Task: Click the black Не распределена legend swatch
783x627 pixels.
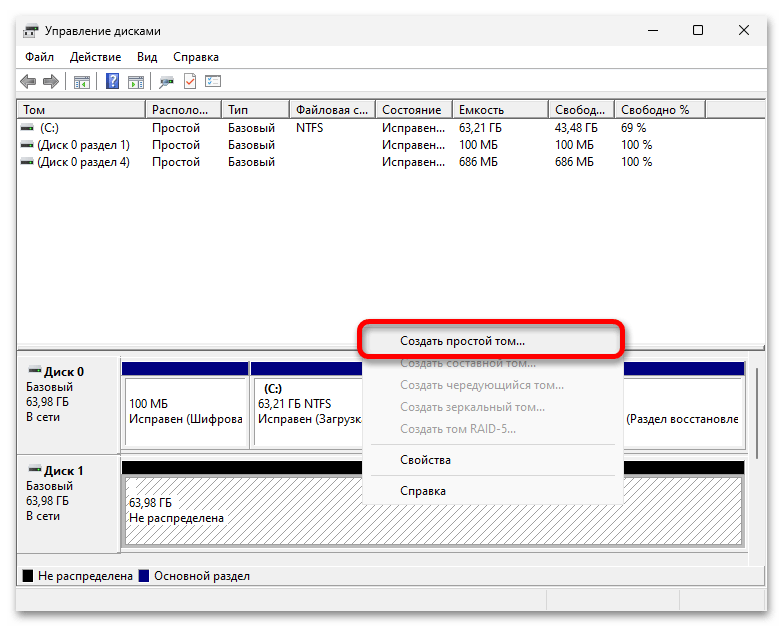Action: (x=28, y=576)
